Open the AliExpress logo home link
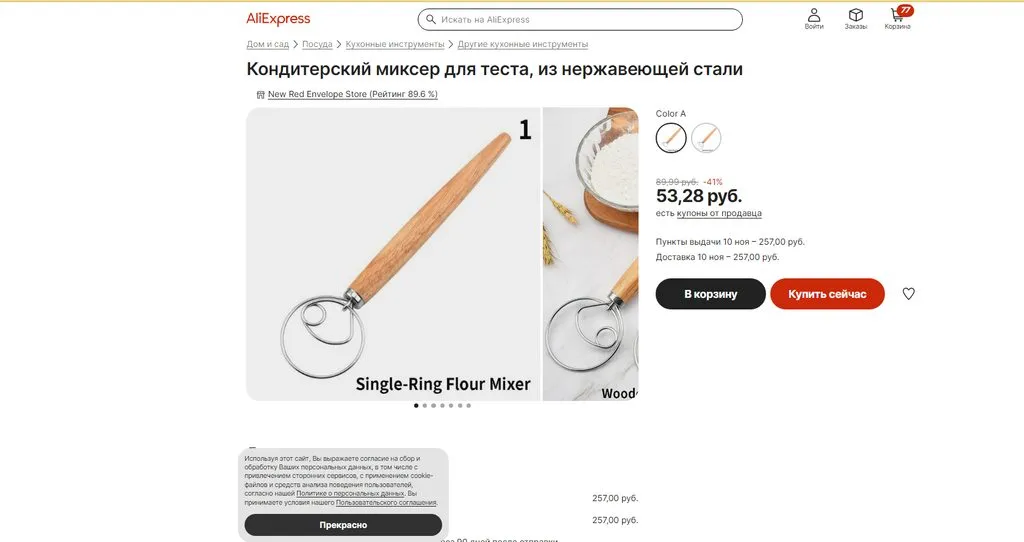This screenshot has width=1024, height=542. click(278, 19)
